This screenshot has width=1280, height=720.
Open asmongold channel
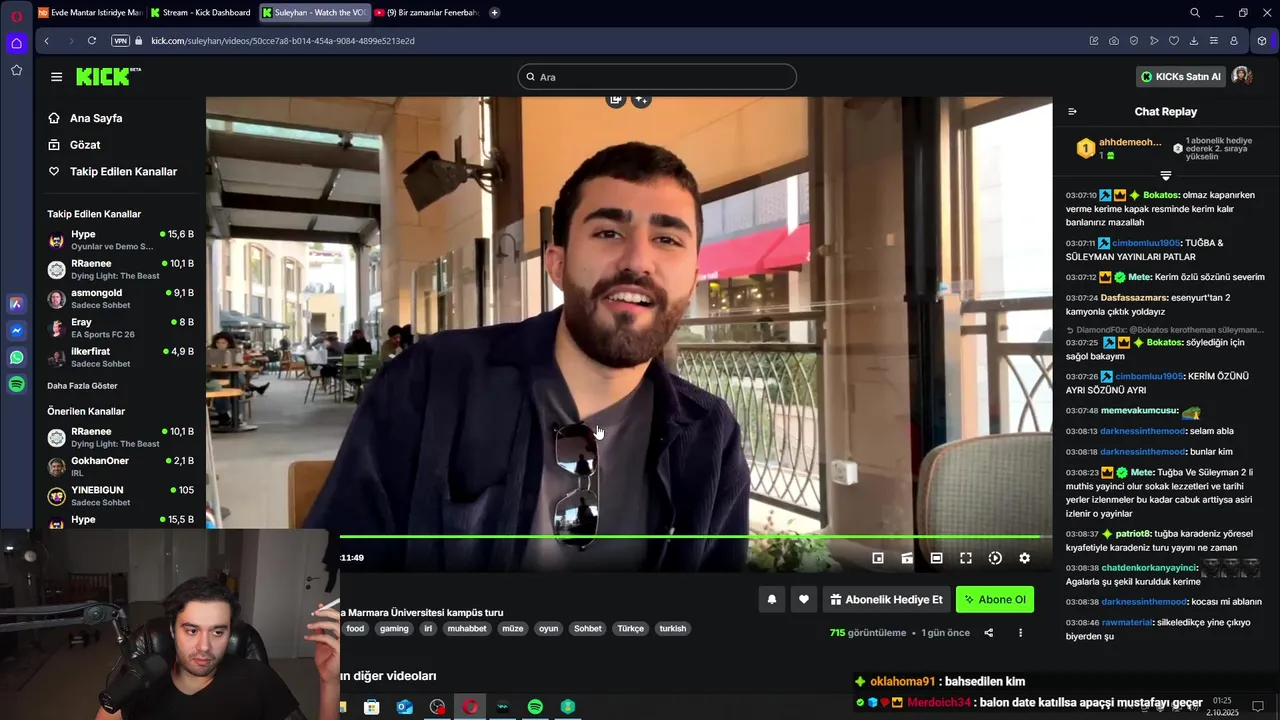121,299
